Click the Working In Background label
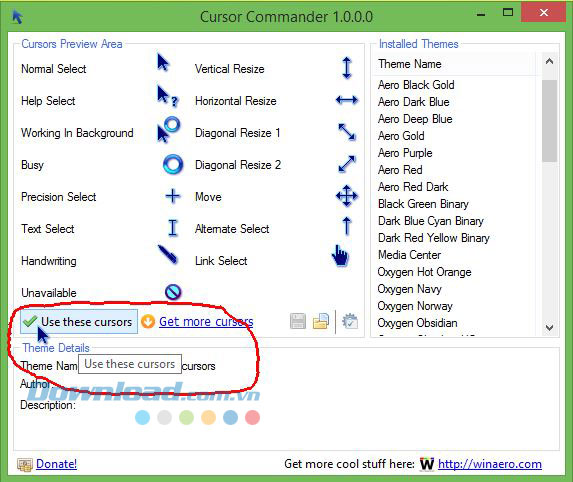 pos(77,133)
